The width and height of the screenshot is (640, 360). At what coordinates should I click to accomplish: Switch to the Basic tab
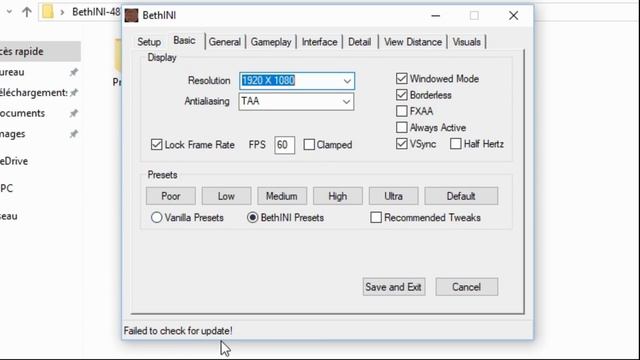pyautogui.click(x=184, y=40)
